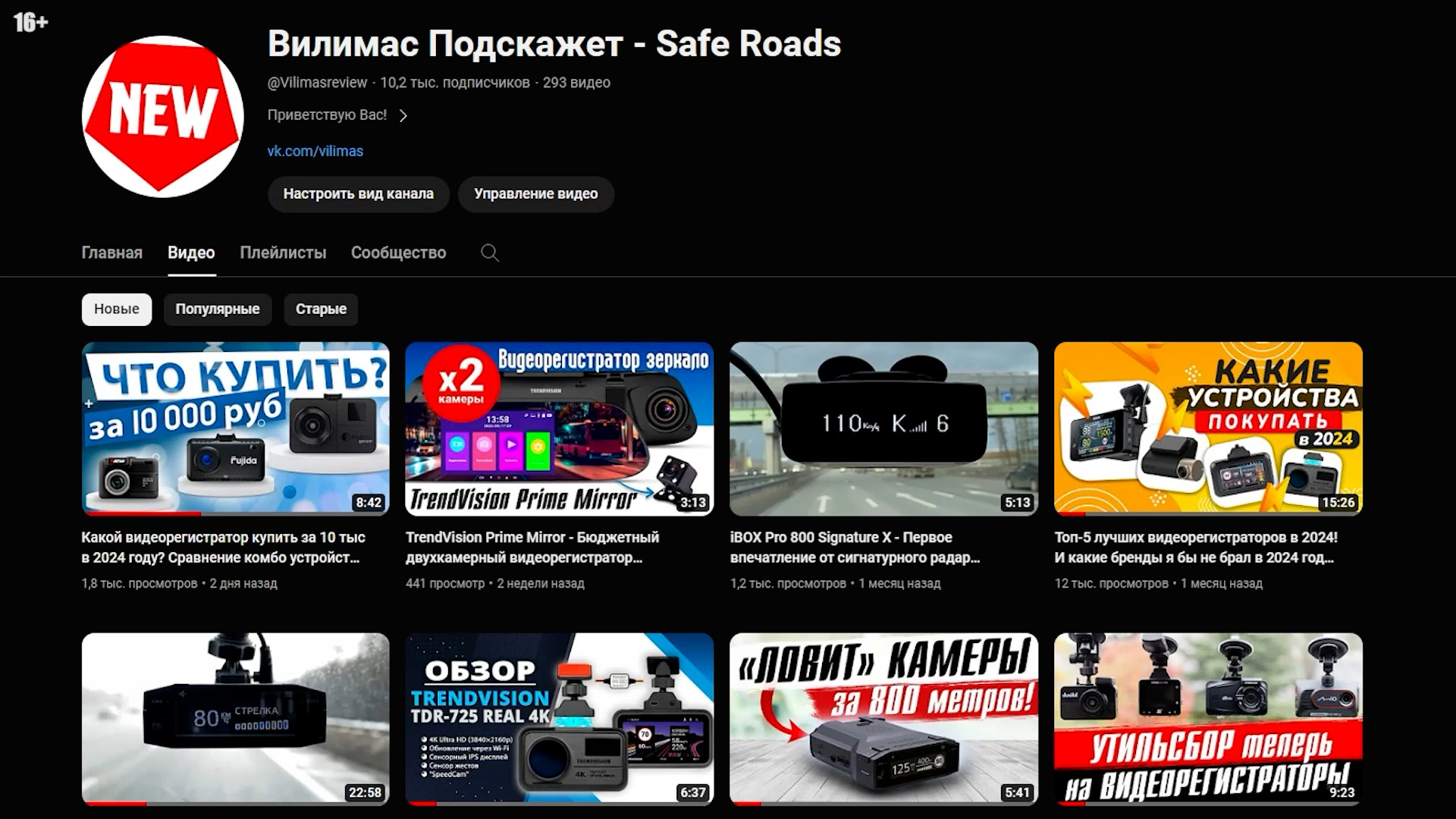Open the Плейлисты tab

[283, 253]
